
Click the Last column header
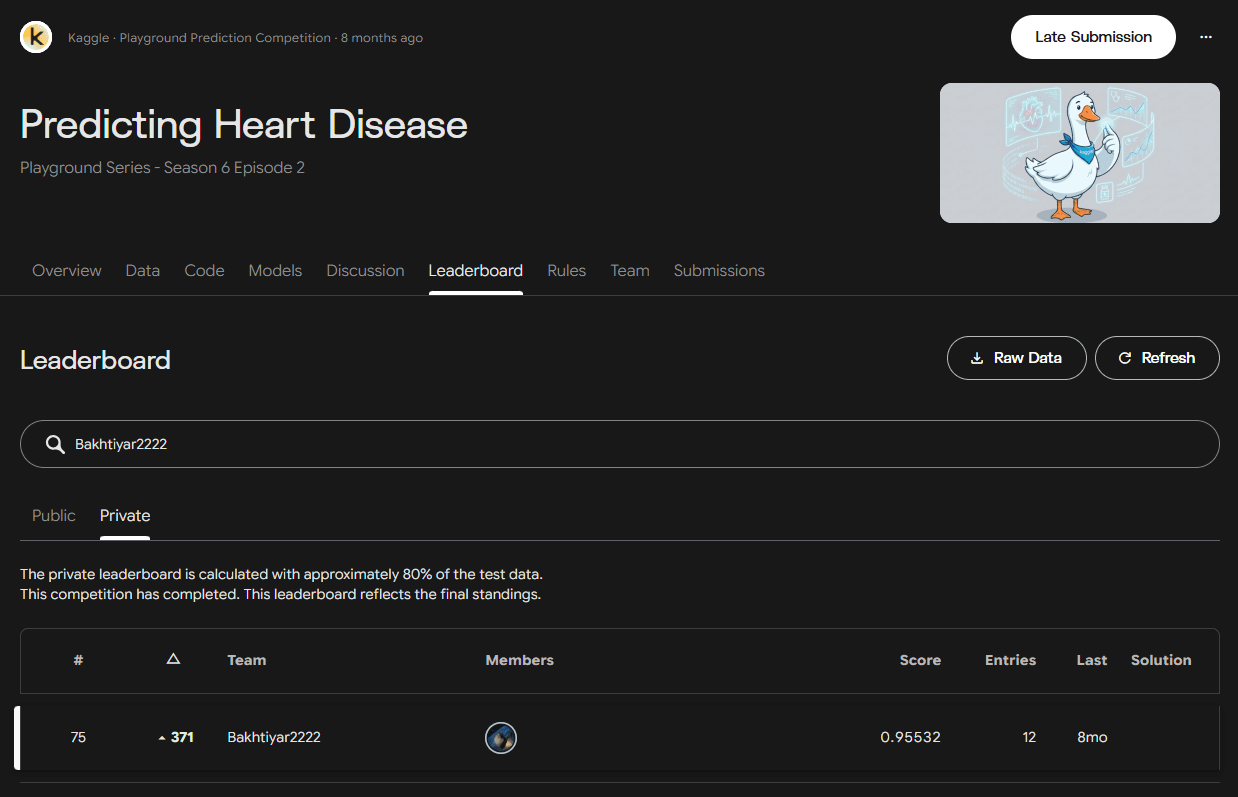[x=1092, y=660]
